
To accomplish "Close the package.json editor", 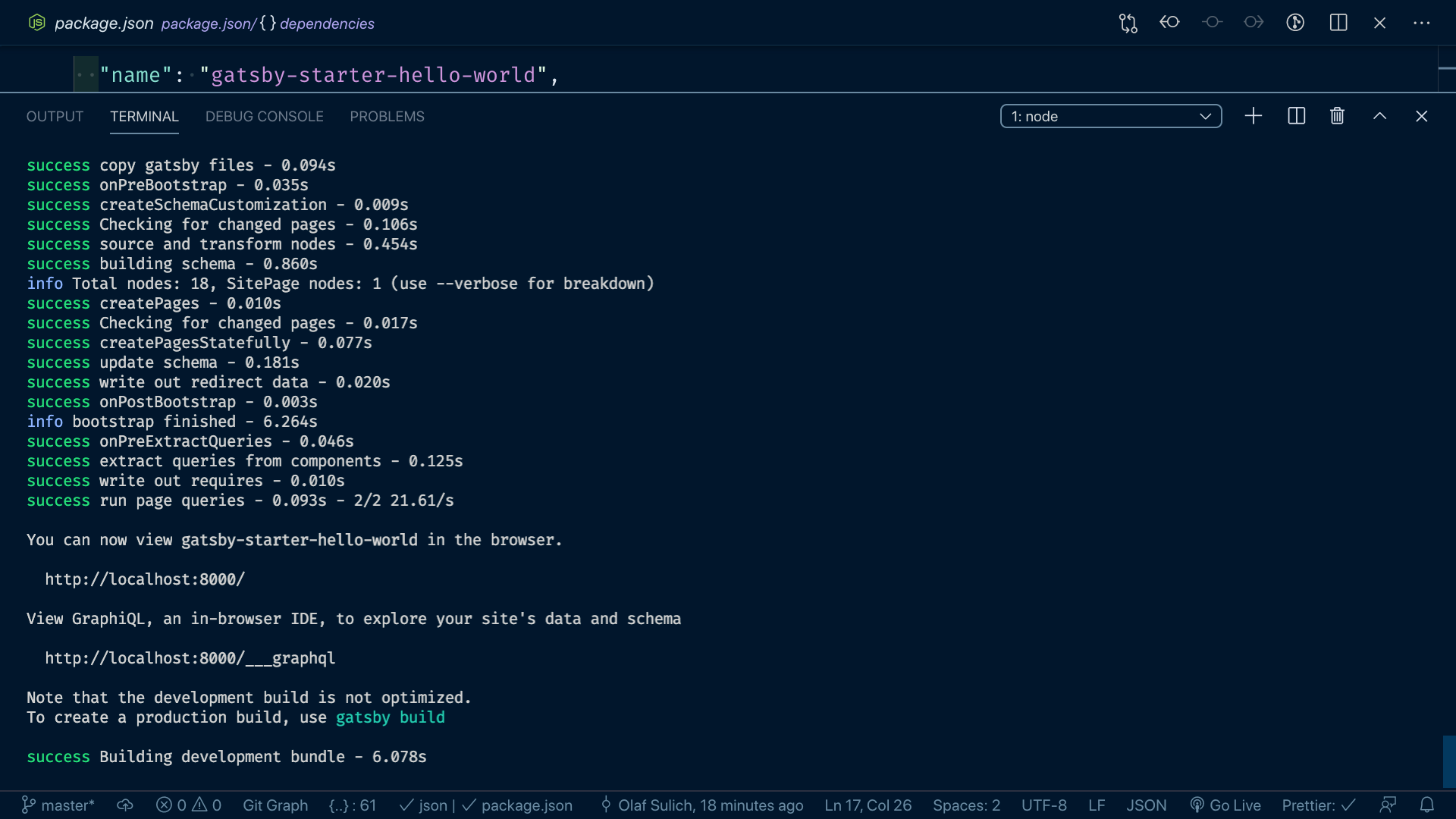I will click(1380, 23).
